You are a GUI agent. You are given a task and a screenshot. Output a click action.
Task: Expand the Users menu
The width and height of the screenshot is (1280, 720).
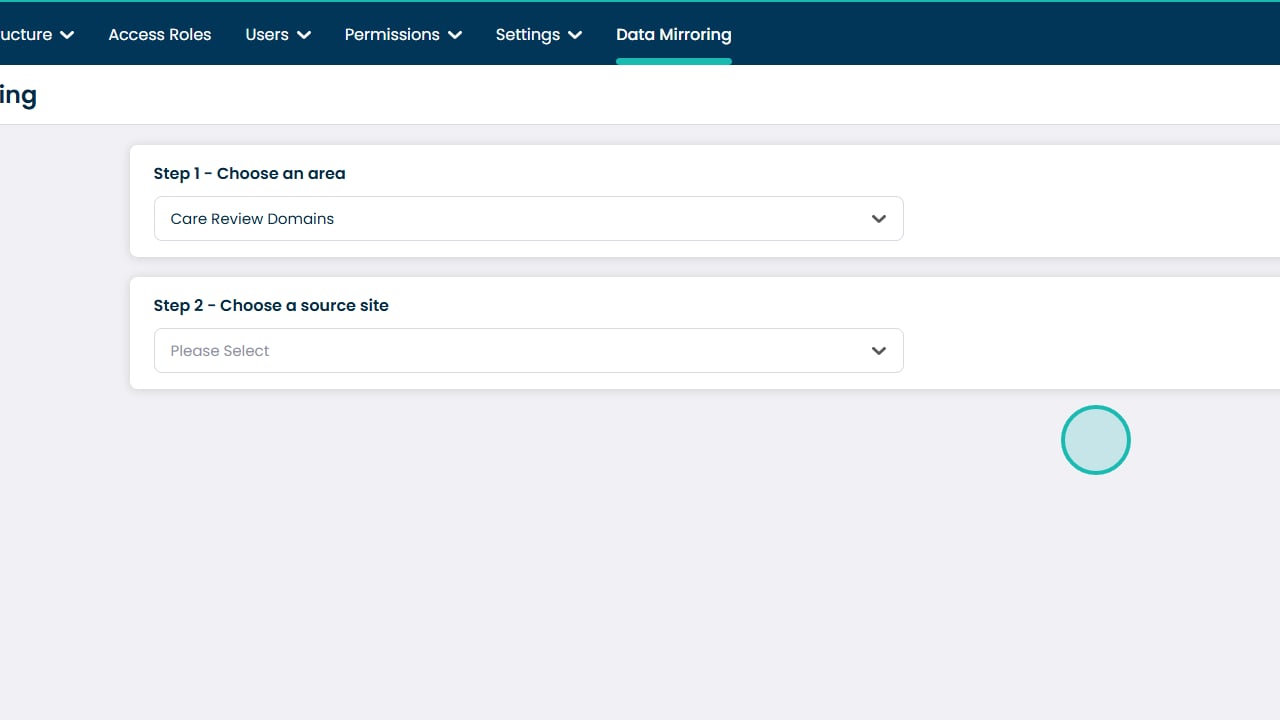(266, 35)
